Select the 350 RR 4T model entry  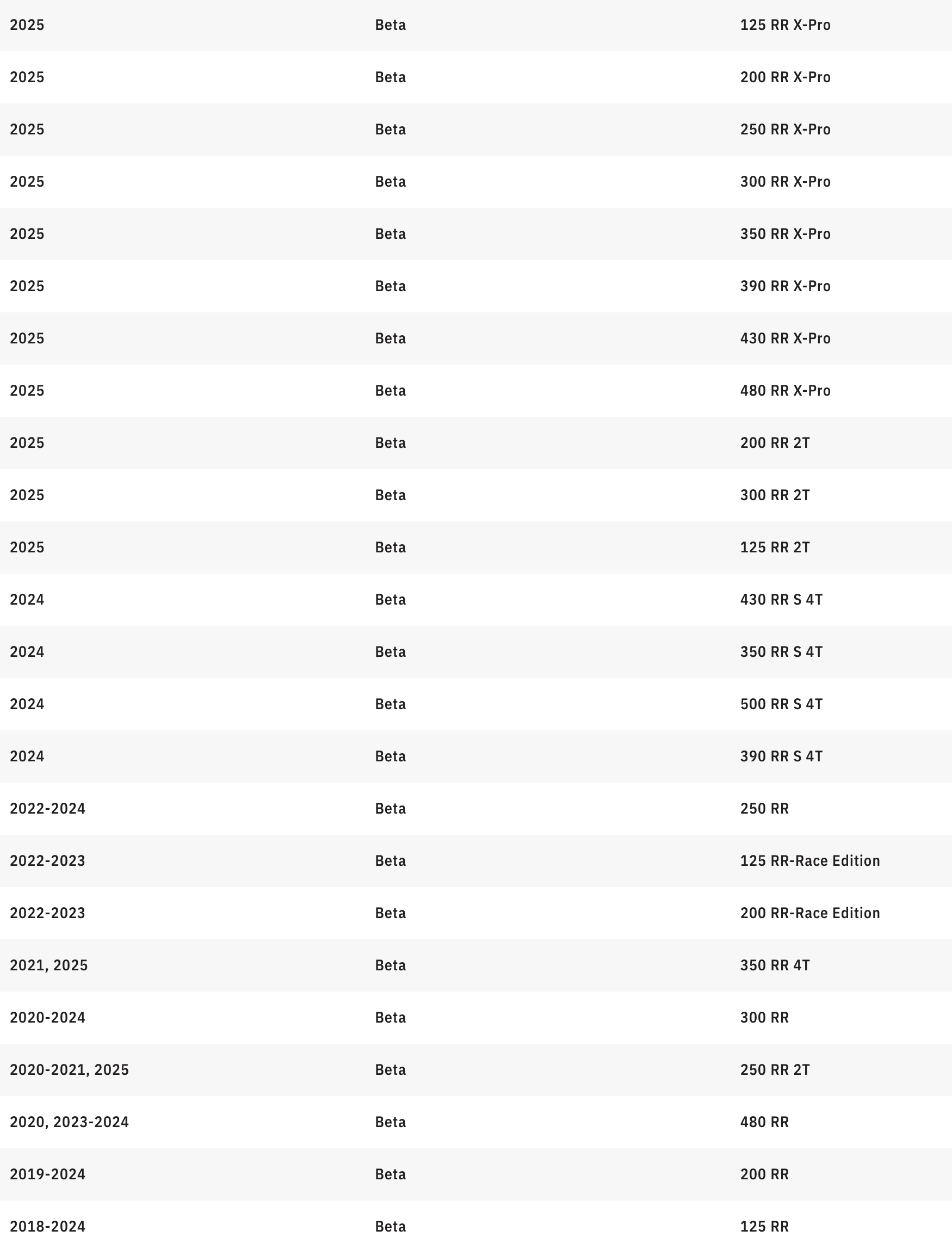[x=775, y=965]
